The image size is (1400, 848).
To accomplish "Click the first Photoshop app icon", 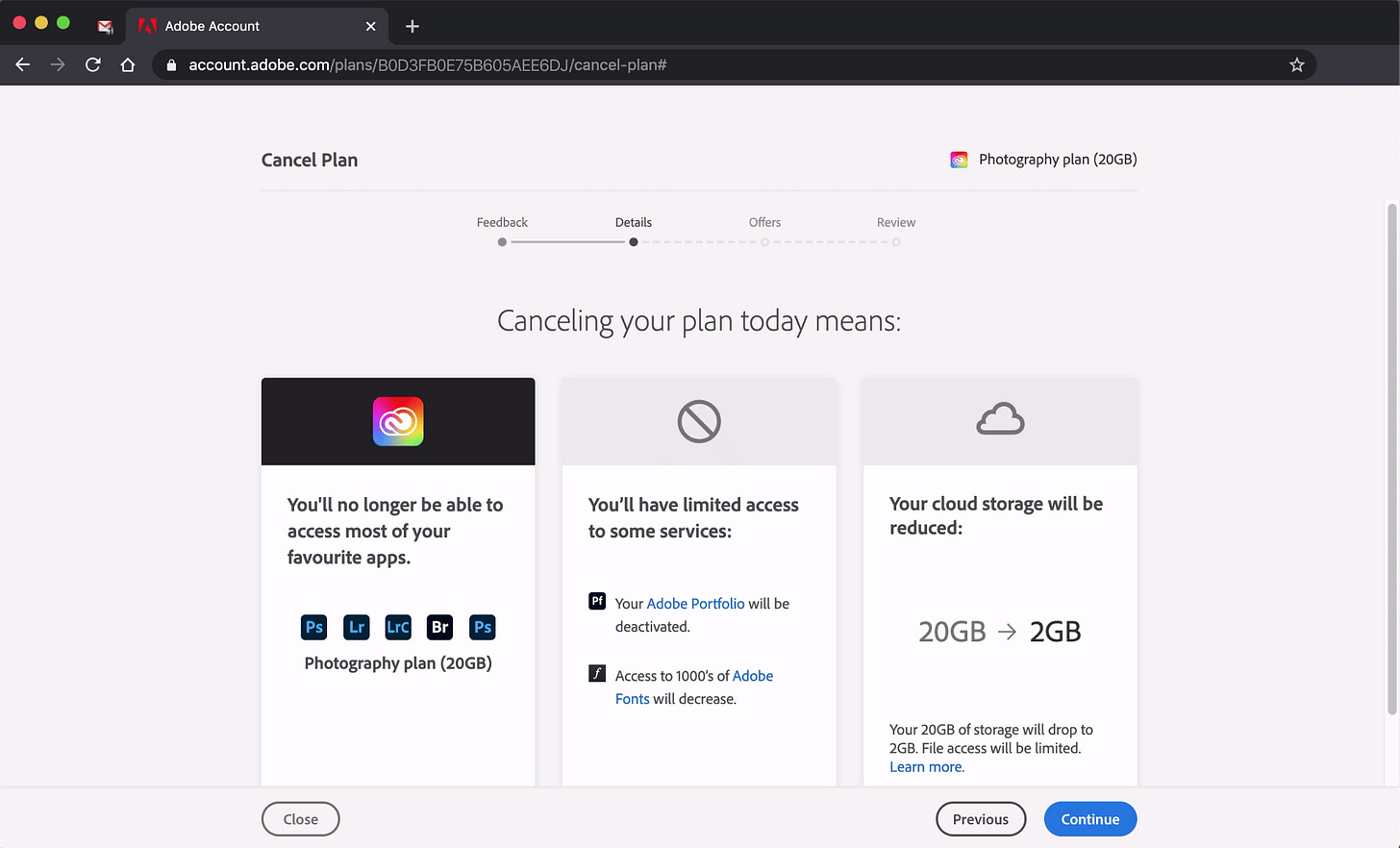I will click(x=313, y=627).
